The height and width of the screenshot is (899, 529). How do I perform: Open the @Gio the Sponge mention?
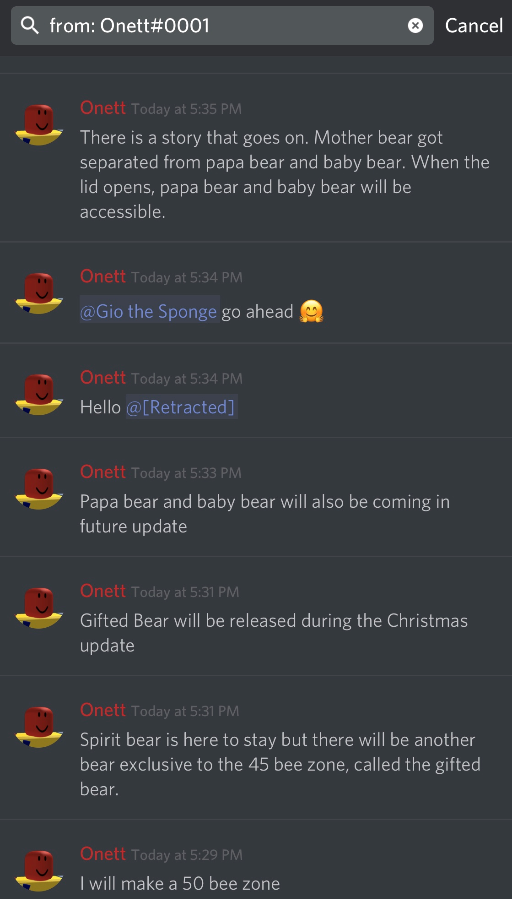point(150,311)
